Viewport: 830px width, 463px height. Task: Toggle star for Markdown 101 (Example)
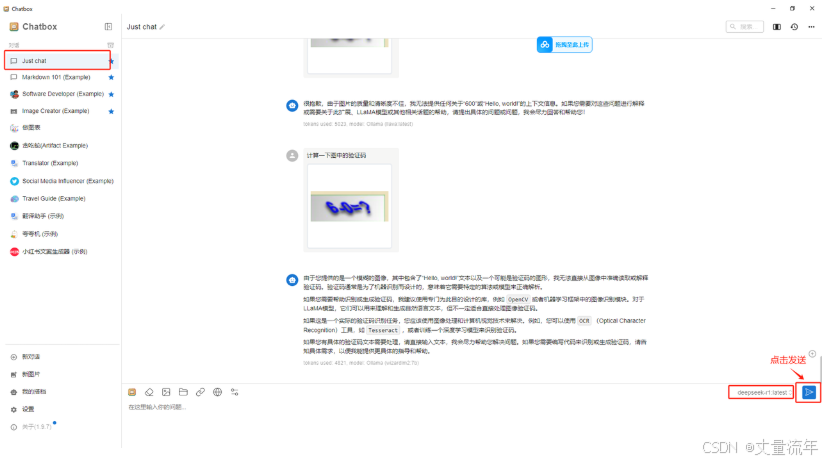[111, 77]
